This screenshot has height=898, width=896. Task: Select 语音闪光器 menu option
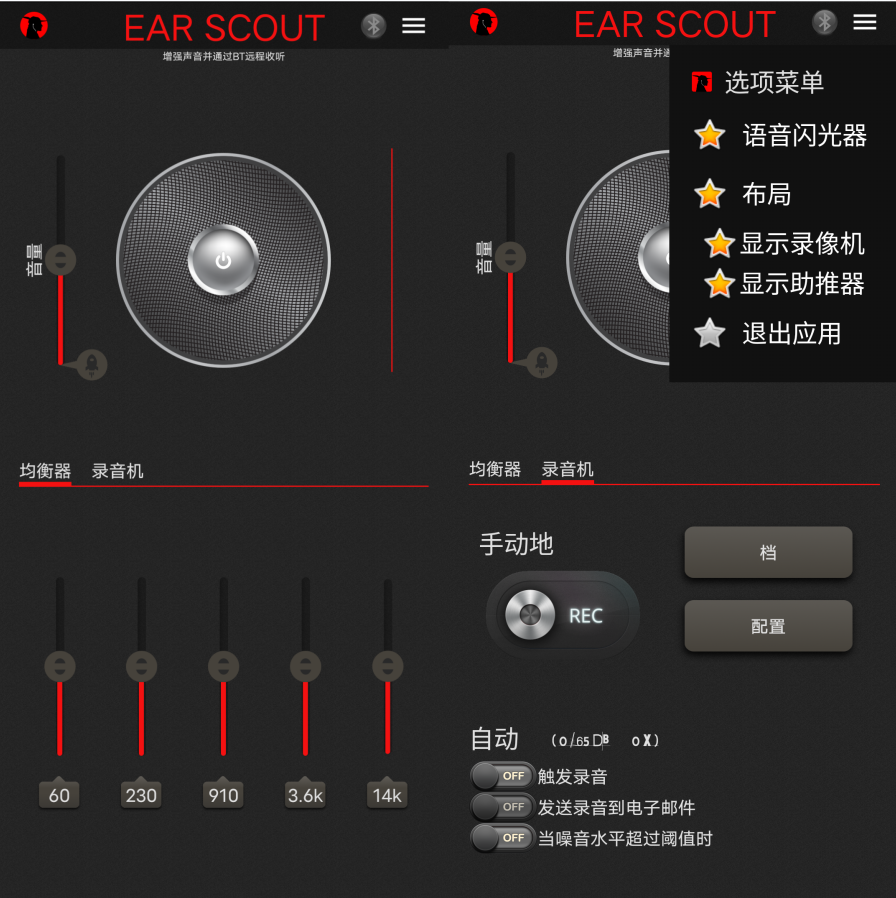[x=804, y=136]
